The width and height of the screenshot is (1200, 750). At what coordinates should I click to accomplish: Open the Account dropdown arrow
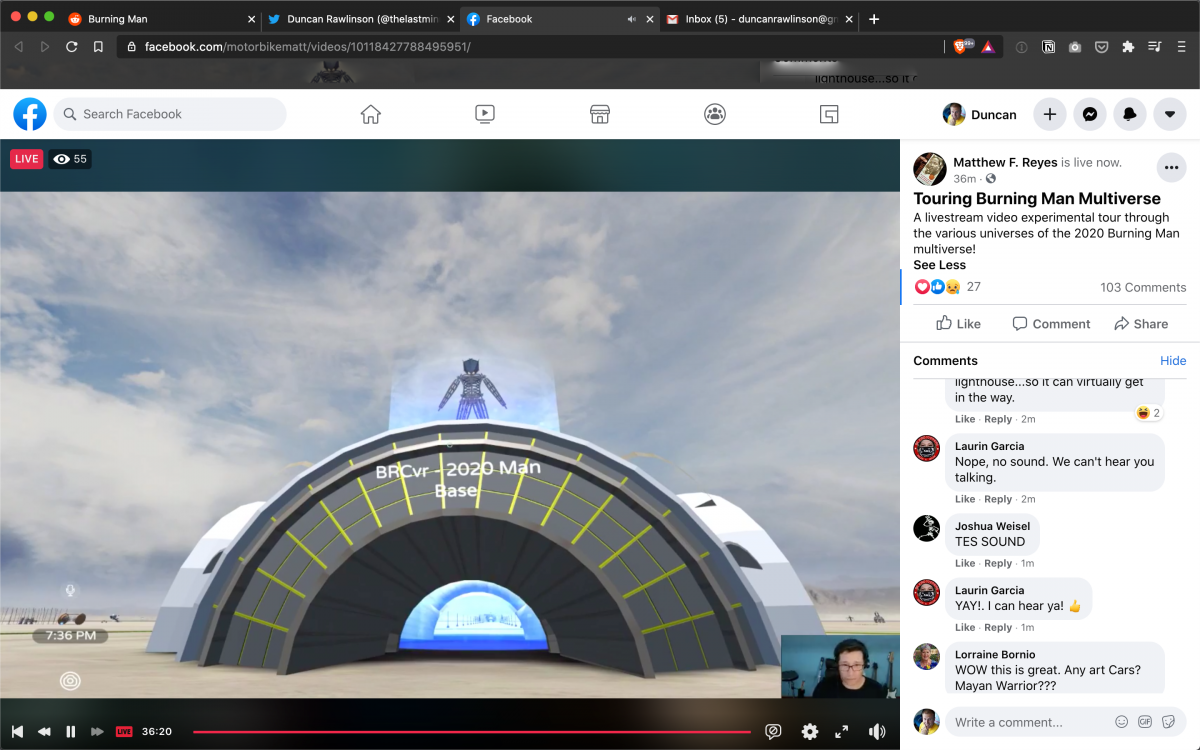1170,114
